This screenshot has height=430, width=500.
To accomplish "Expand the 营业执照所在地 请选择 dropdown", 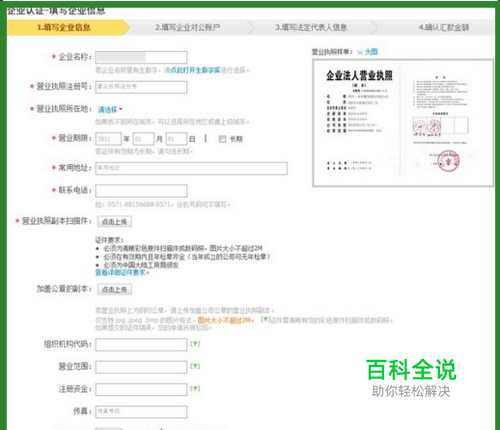I will 110,109.
